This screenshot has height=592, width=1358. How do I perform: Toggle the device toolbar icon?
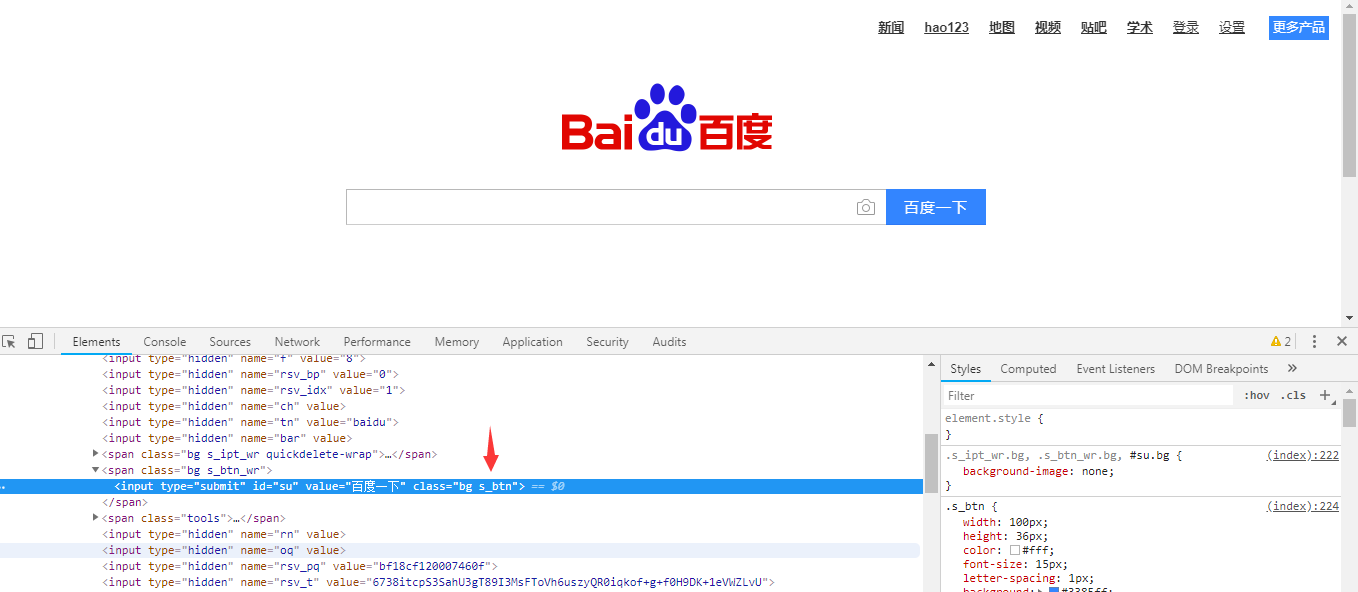35,341
